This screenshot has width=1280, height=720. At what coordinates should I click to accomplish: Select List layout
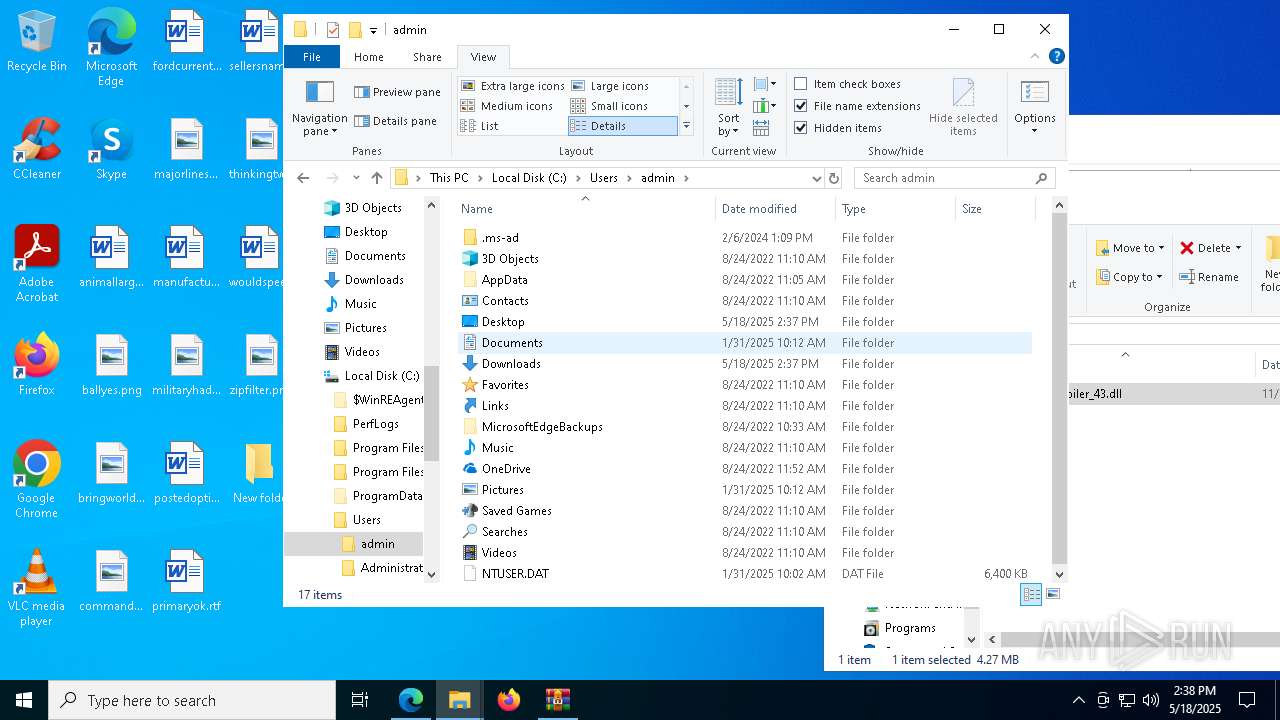point(480,126)
